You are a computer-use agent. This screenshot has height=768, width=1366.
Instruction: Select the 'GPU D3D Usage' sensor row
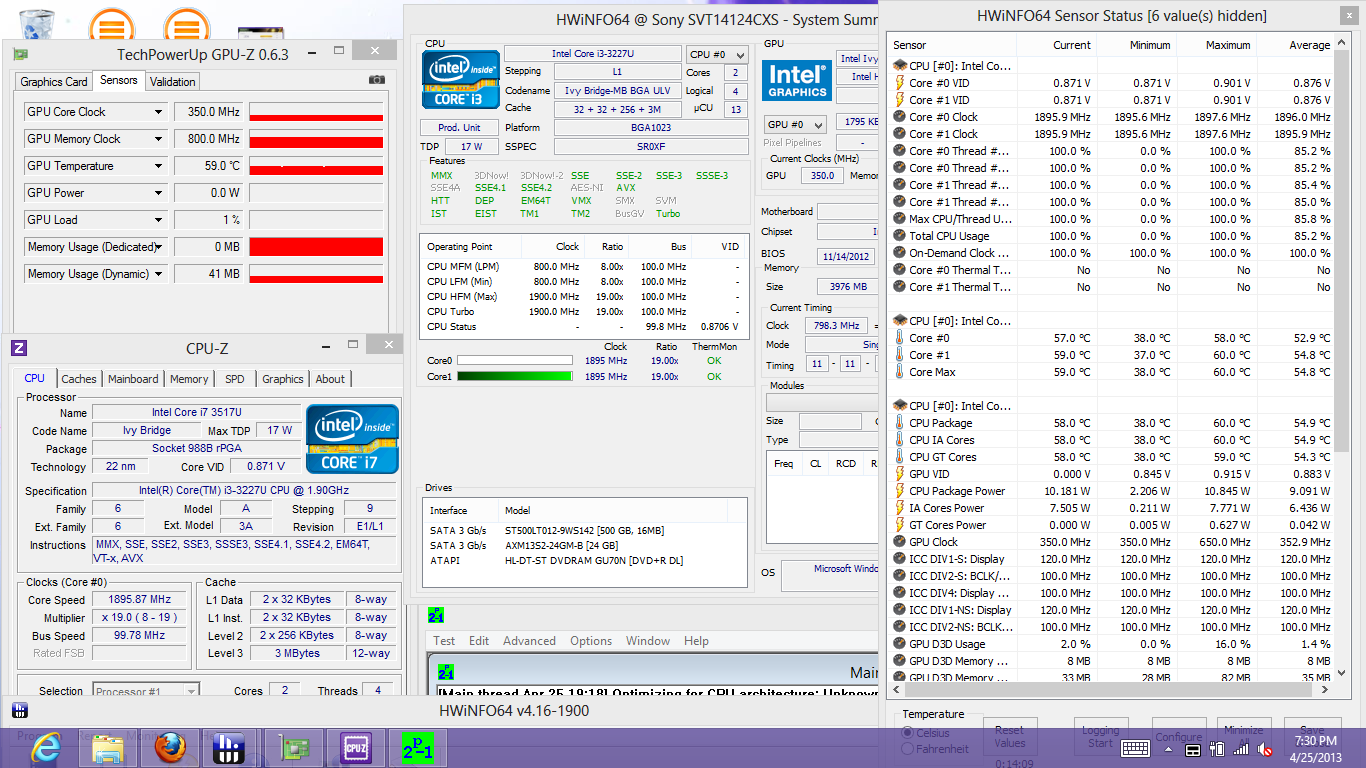coord(1112,644)
